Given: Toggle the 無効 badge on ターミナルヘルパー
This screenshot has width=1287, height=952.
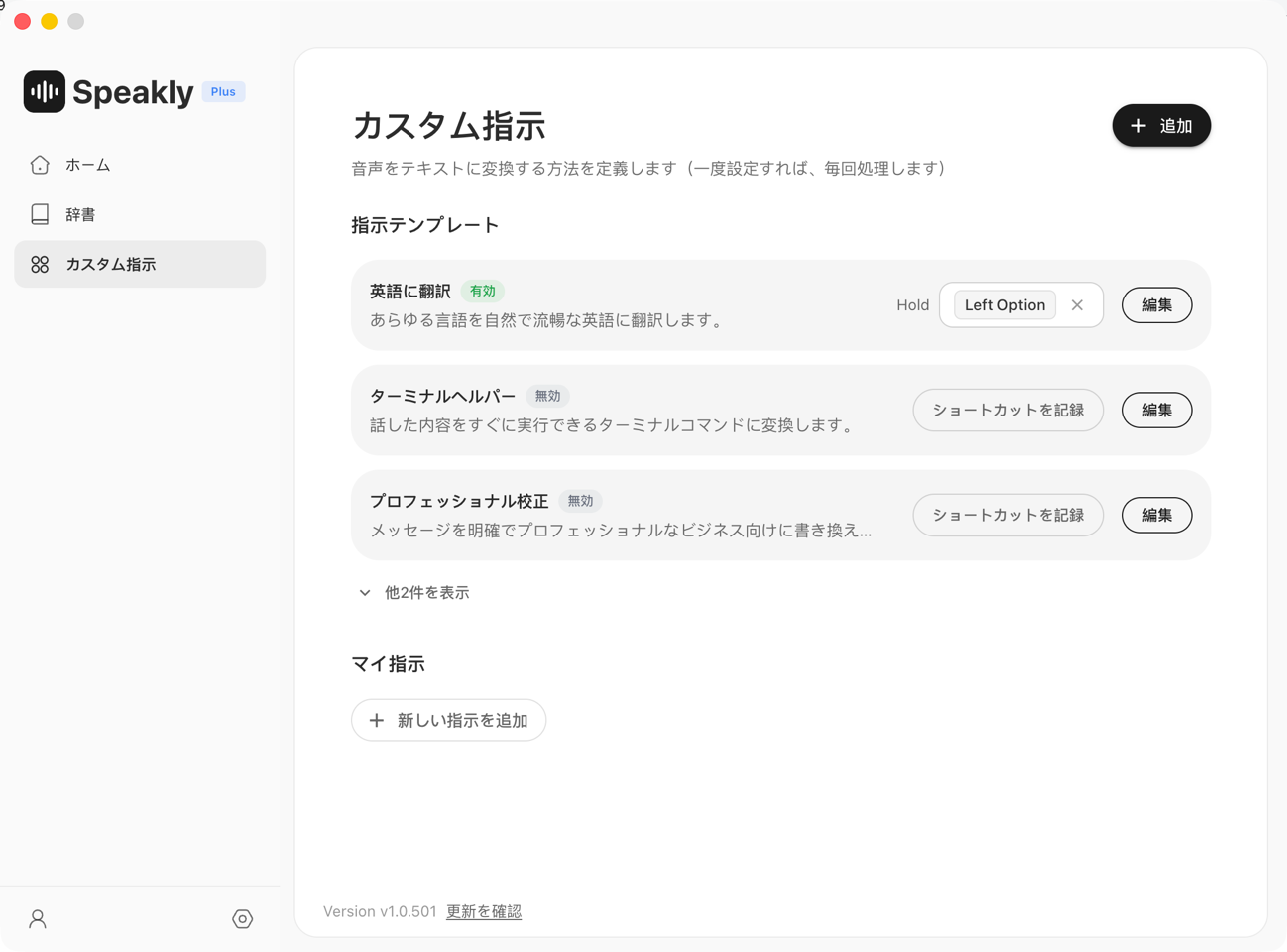Looking at the screenshot, I should click(547, 396).
